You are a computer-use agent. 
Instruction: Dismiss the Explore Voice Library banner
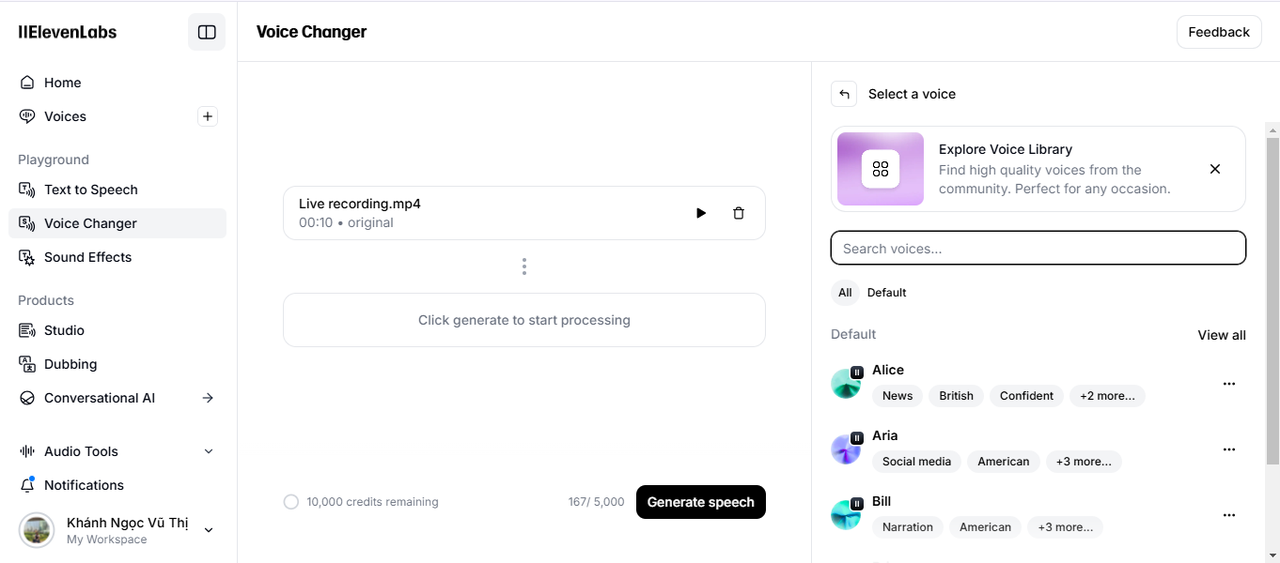click(x=1215, y=169)
